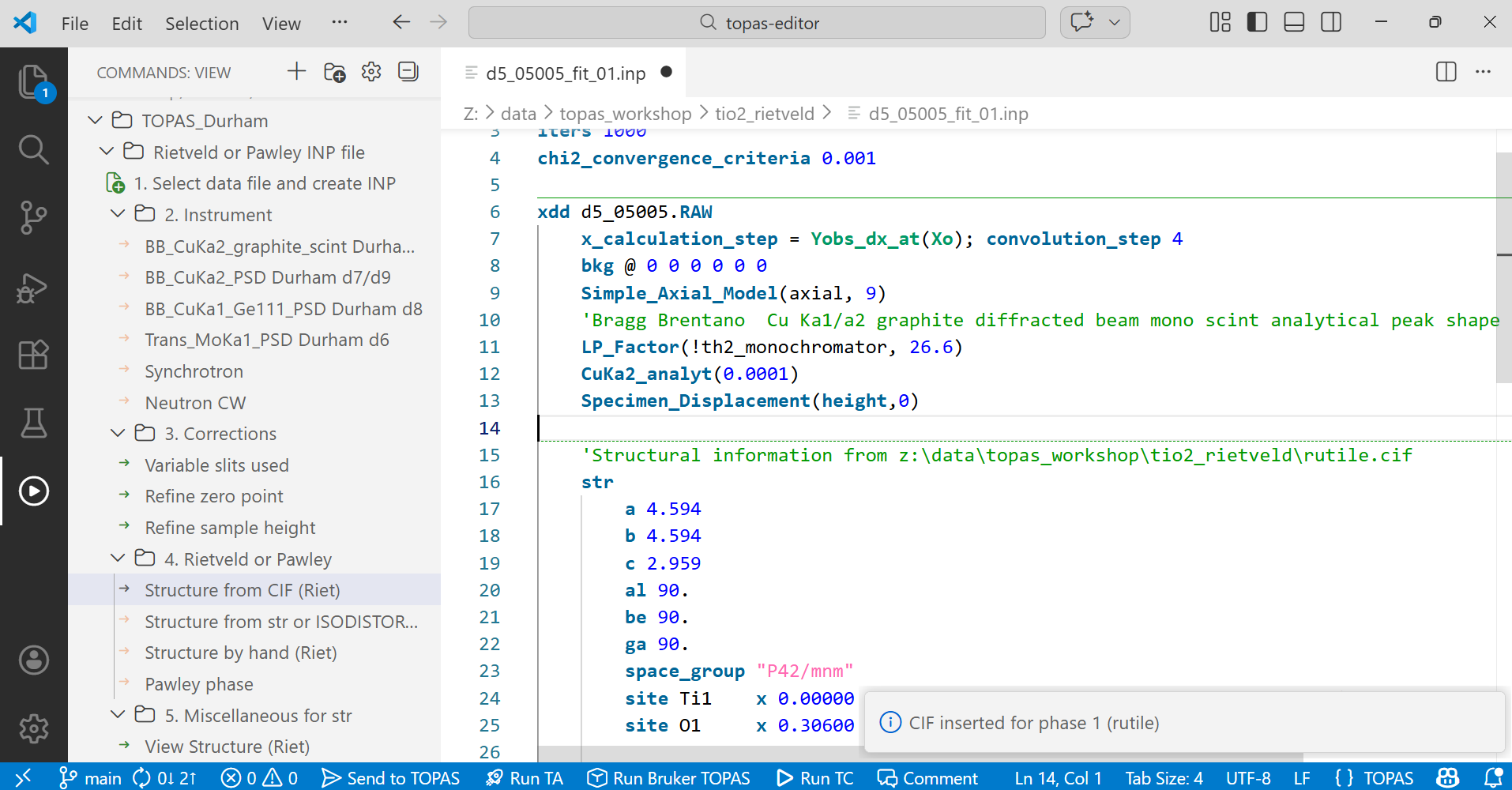Click the new folder icon in Commands
The image size is (1512, 790).
[334, 72]
